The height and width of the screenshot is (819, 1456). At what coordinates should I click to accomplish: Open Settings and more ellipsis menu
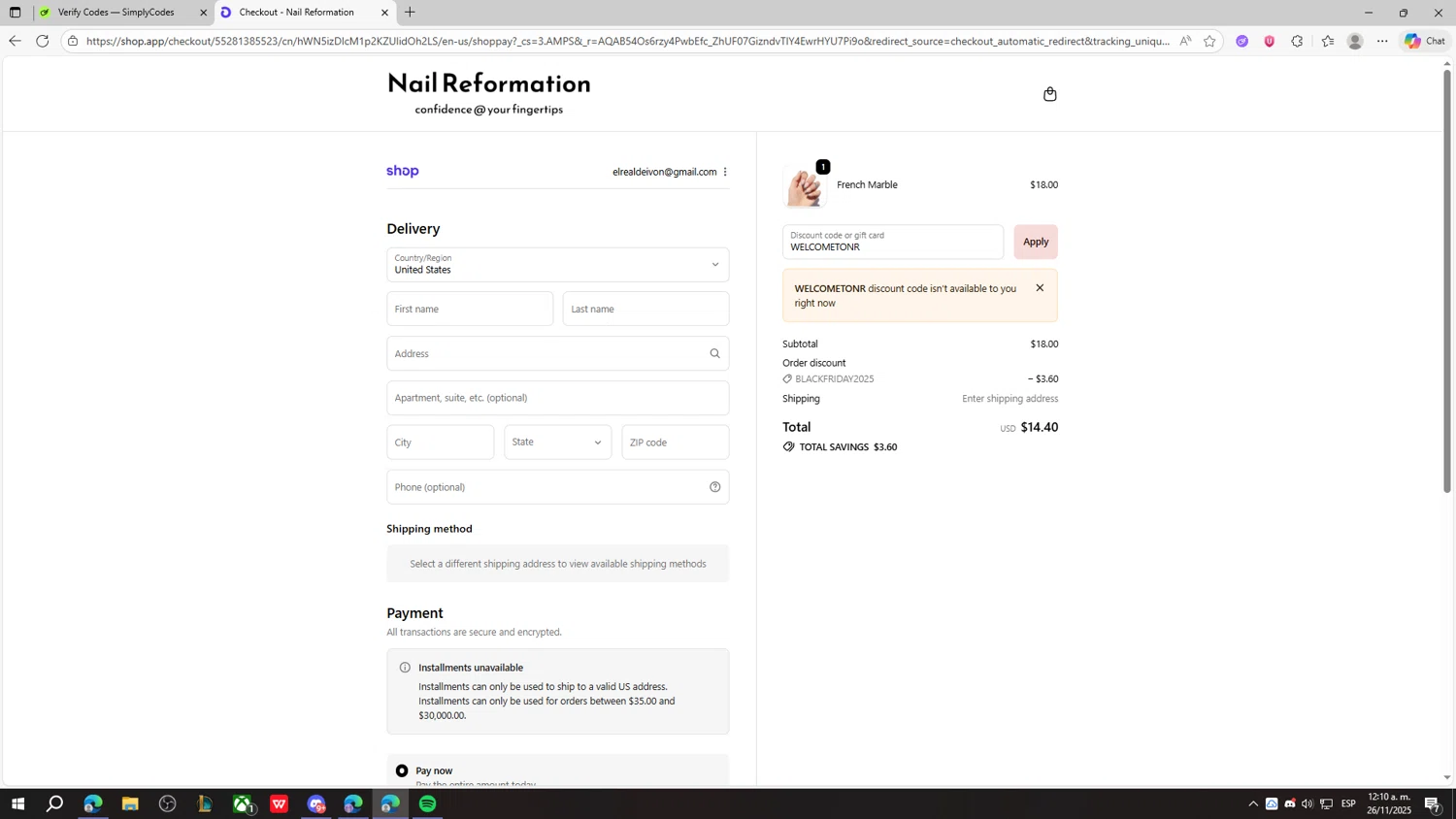point(1382,41)
